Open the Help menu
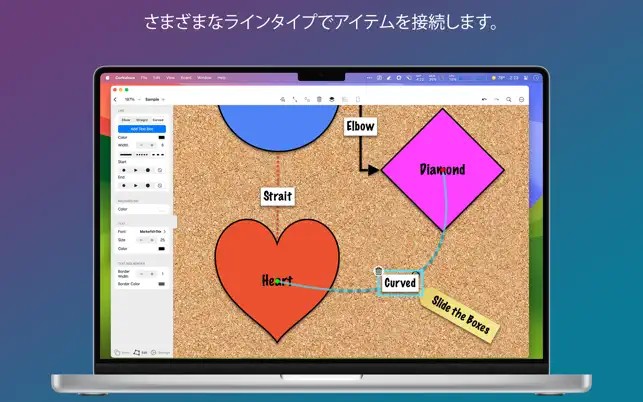The width and height of the screenshot is (643, 402). [221, 78]
